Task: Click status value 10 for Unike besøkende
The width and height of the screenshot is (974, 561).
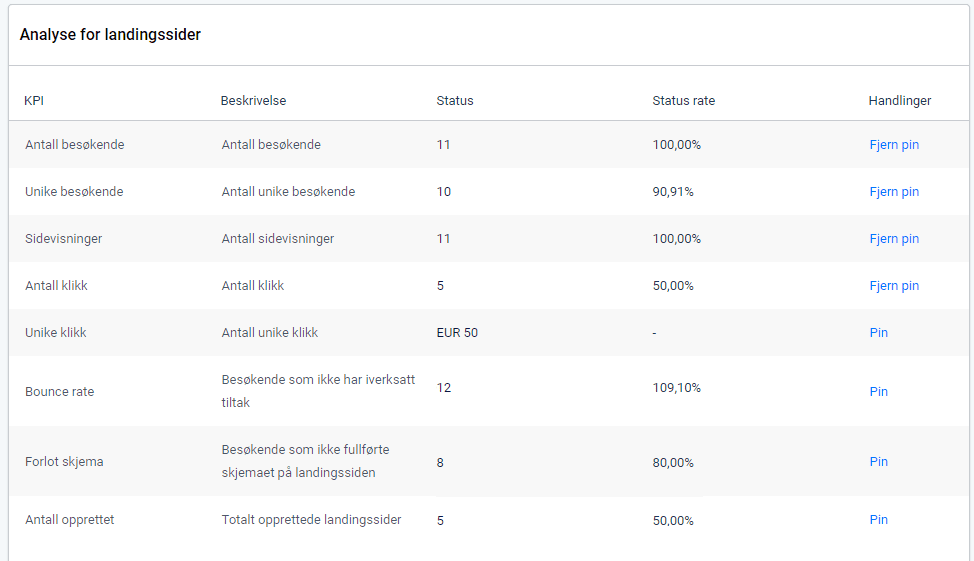Action: pyautogui.click(x=444, y=192)
